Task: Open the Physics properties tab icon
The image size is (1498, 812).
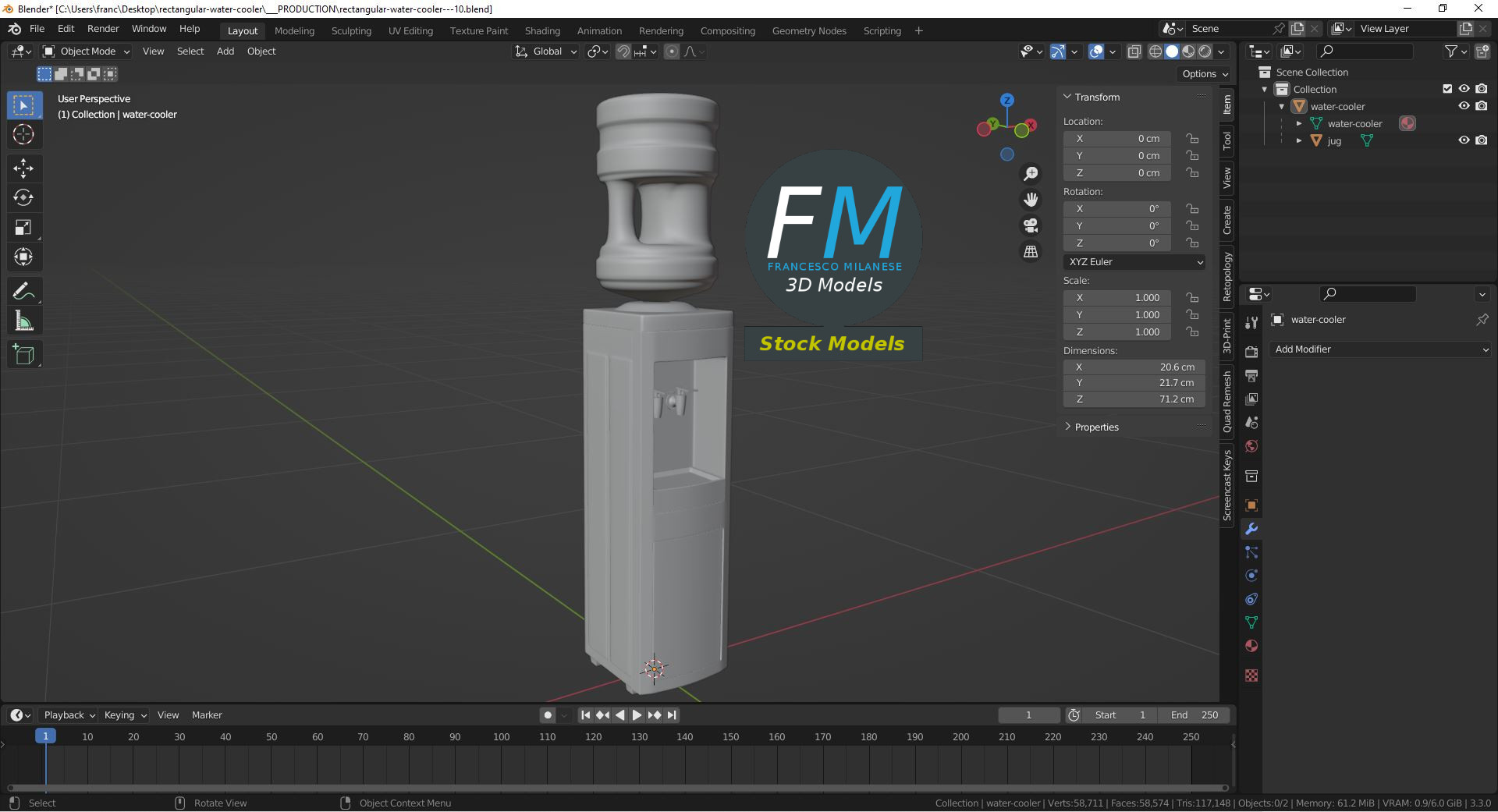Action: click(1251, 576)
